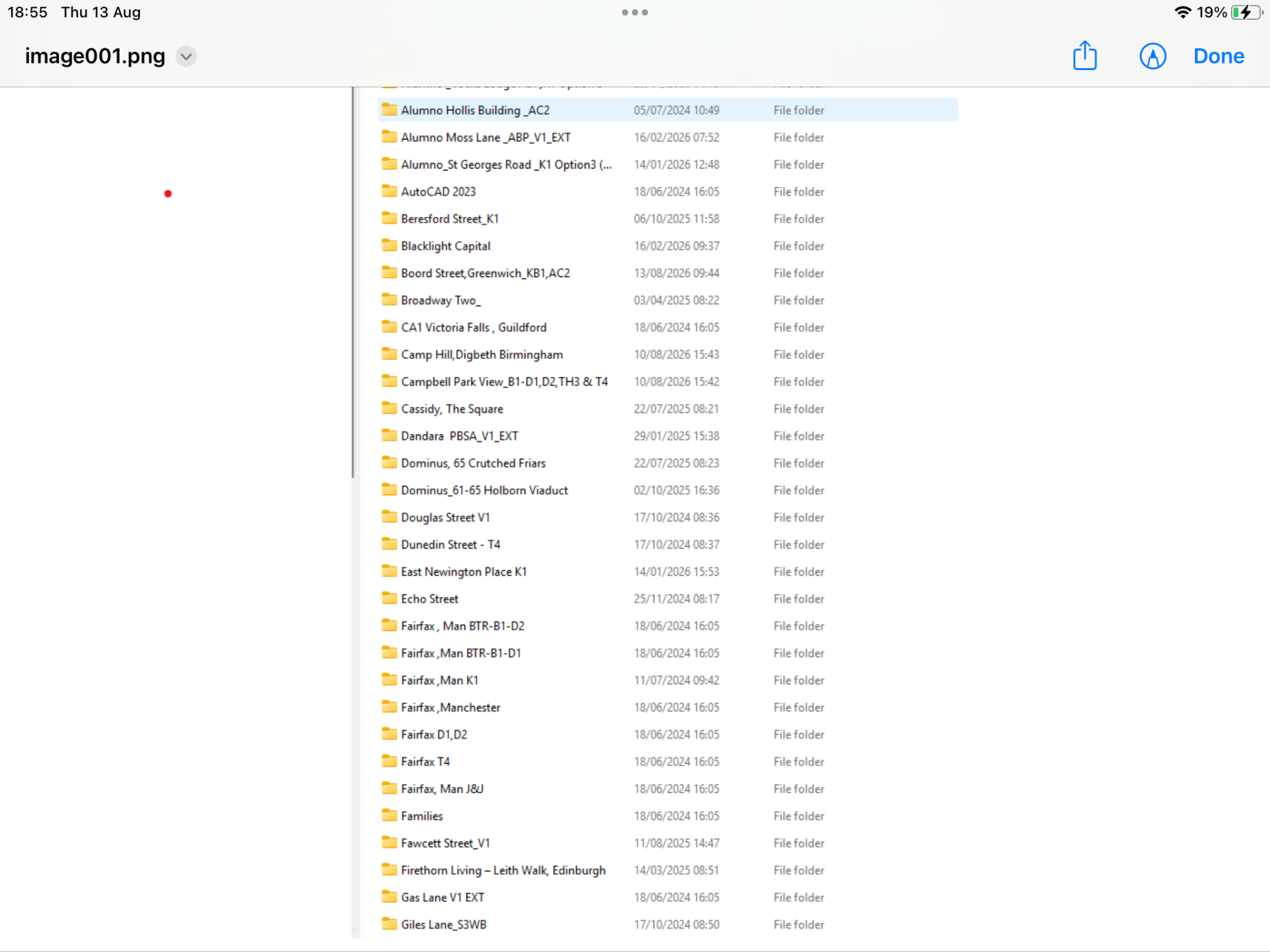Click folder icon of Cassidy, The Square
Screen dimensions: 1270x952
(x=390, y=408)
